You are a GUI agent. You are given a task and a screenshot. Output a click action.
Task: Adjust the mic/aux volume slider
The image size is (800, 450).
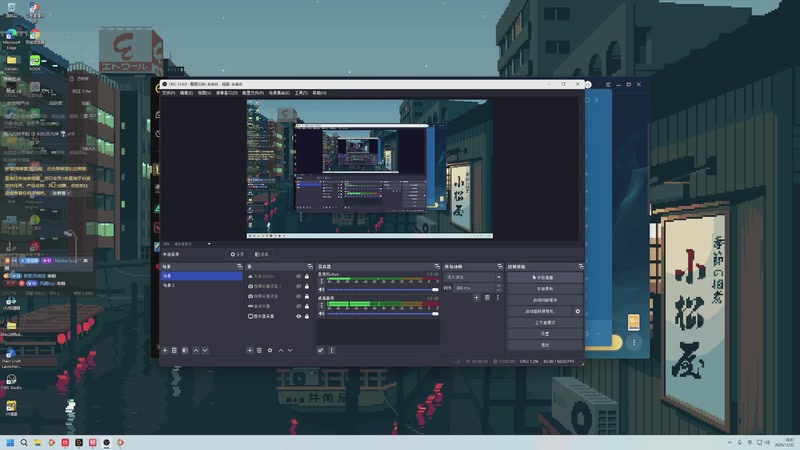[383, 289]
